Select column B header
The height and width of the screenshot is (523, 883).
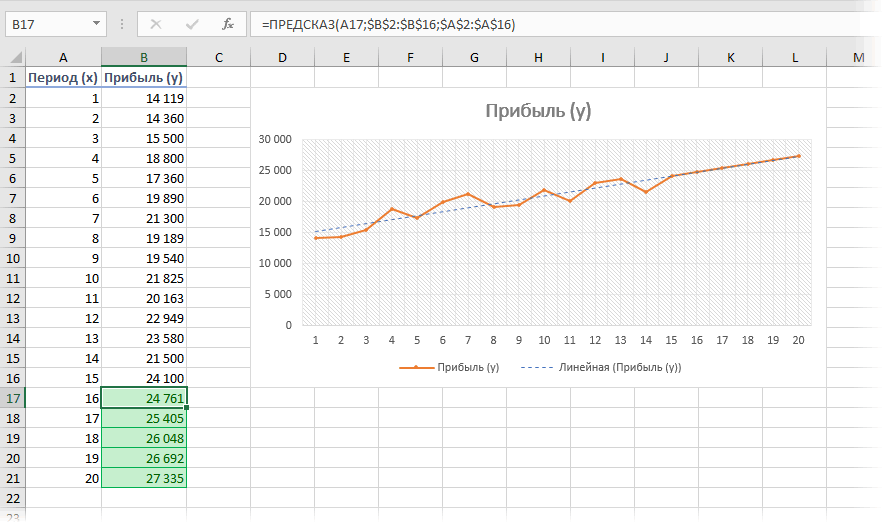144,58
